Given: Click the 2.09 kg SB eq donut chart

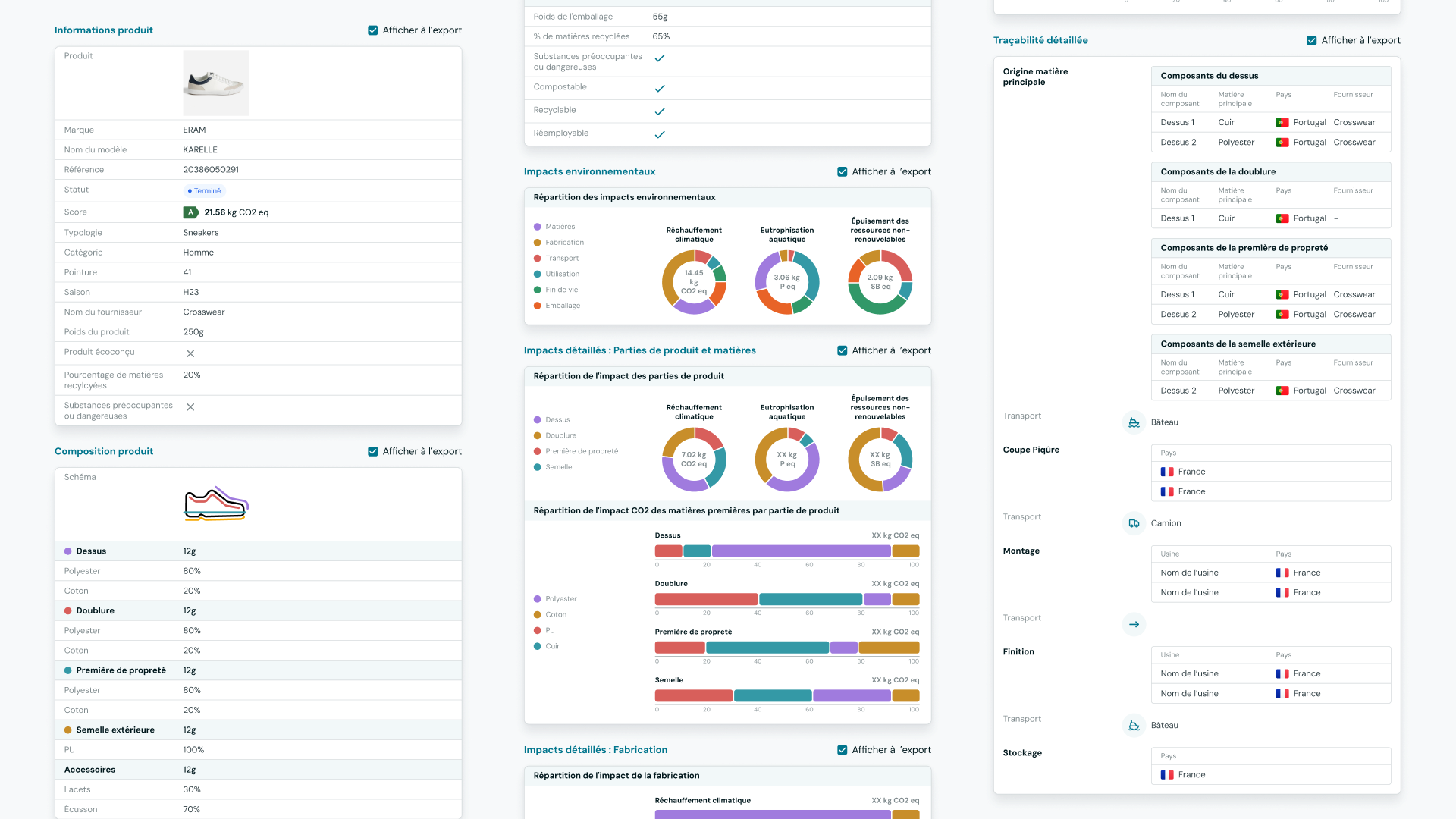Looking at the screenshot, I should pyautogui.click(x=880, y=282).
